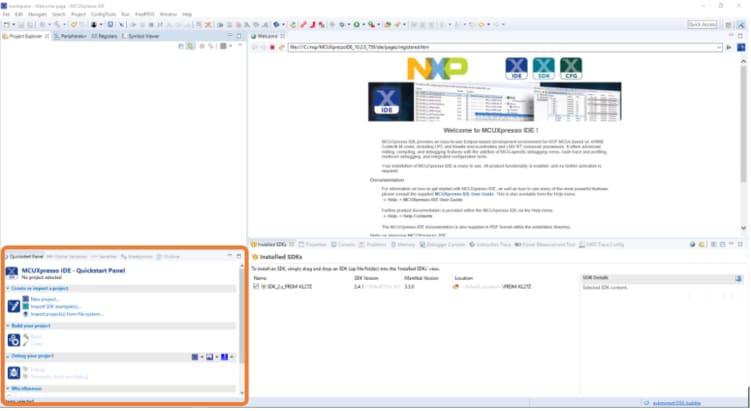Click the New project icon in Quickstart Panel
This screenshot has width=751, height=411.
tap(26, 299)
